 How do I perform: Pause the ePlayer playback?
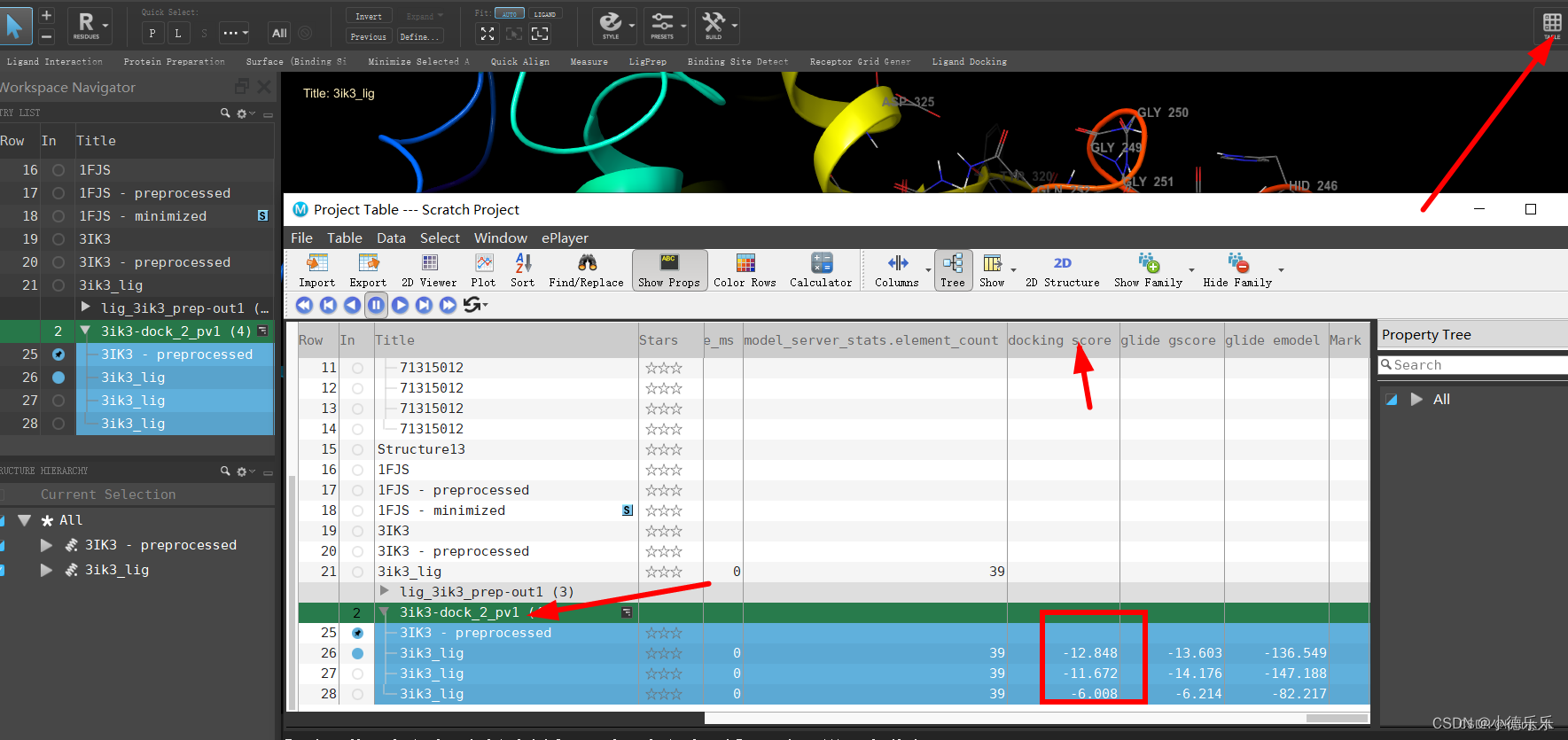coord(376,305)
